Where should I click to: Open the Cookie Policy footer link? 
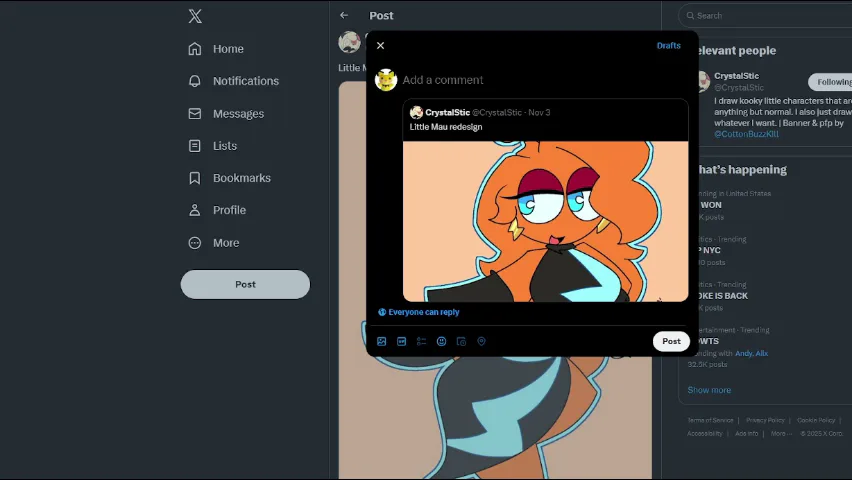(x=816, y=420)
